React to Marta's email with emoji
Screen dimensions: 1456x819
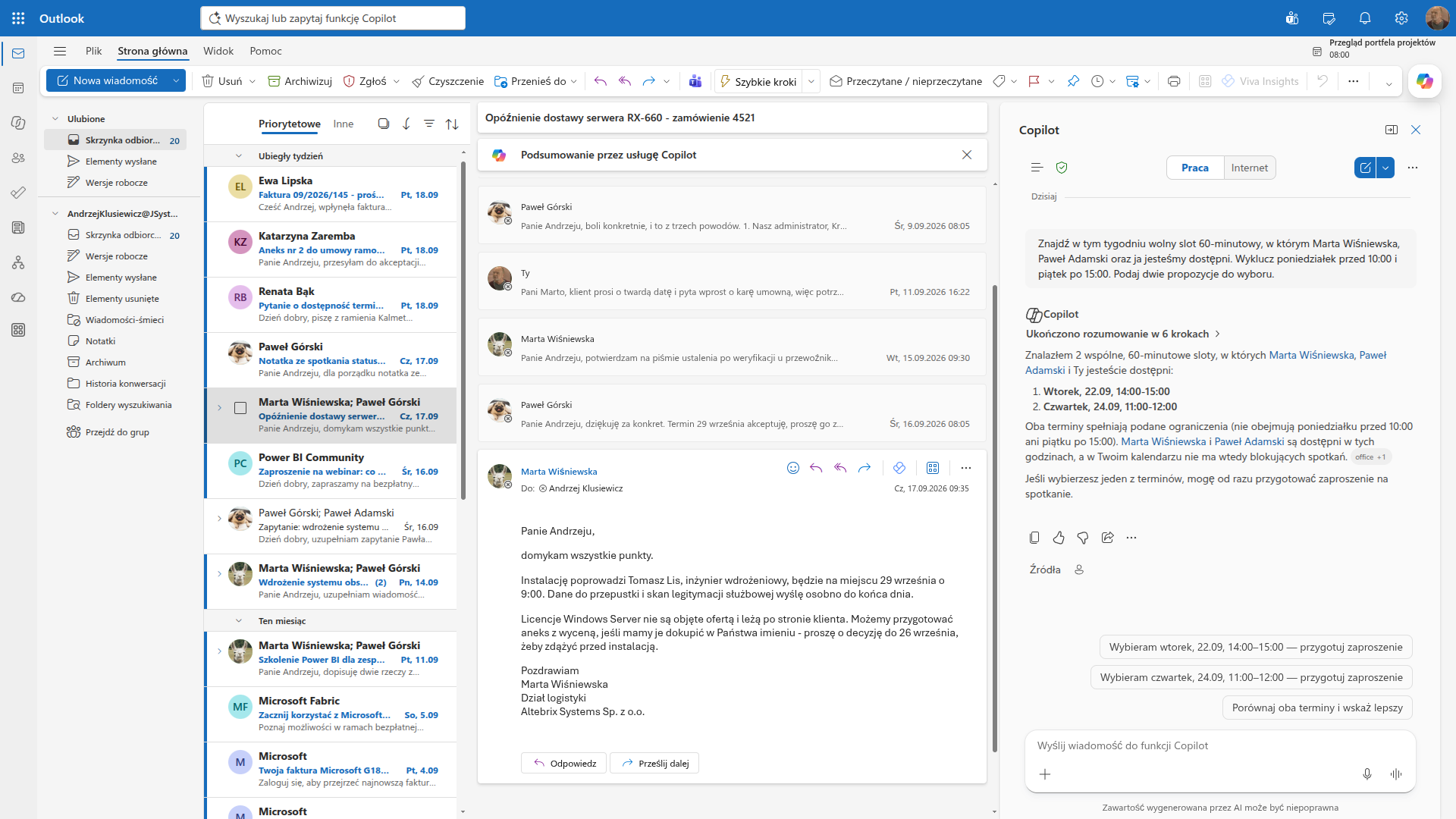[793, 468]
